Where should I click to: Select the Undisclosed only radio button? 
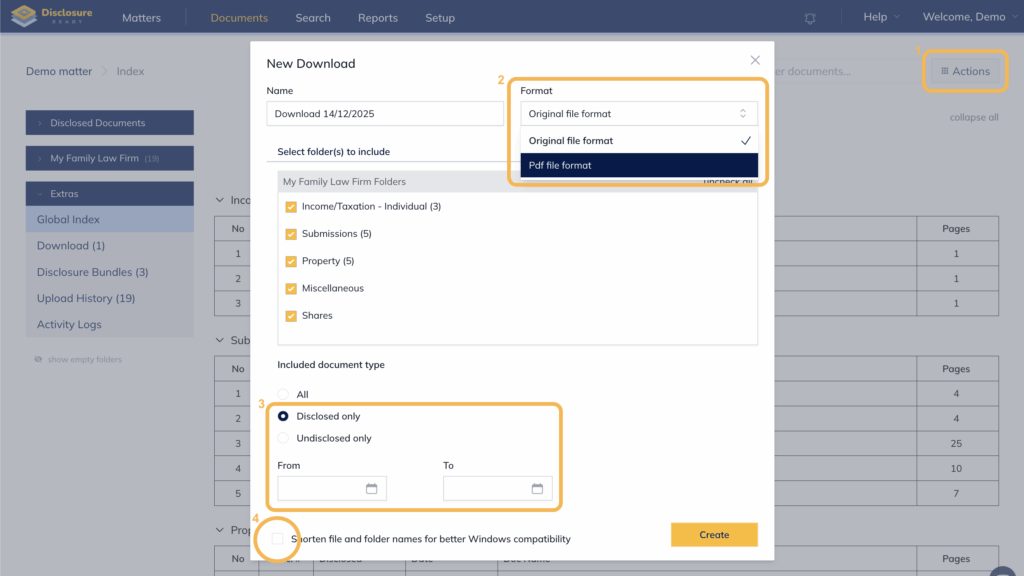click(283, 438)
